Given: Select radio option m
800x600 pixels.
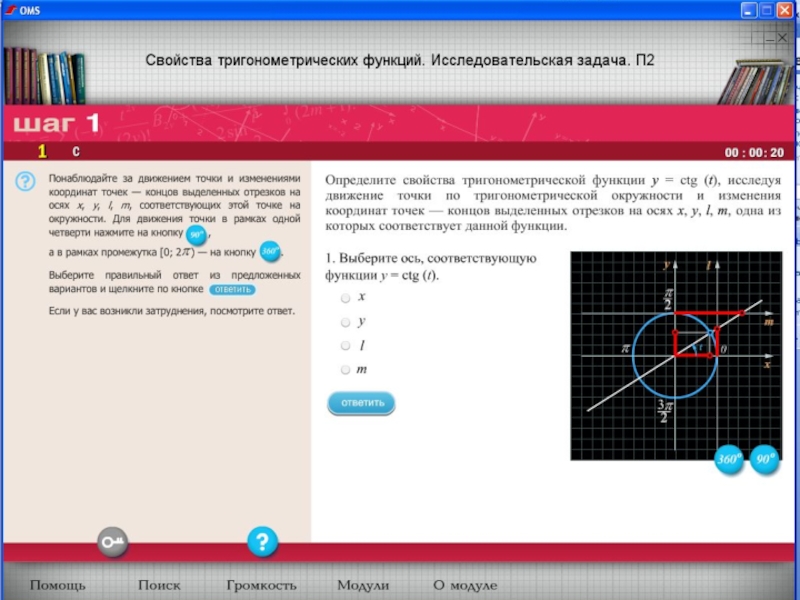Looking at the screenshot, I should click(345, 370).
